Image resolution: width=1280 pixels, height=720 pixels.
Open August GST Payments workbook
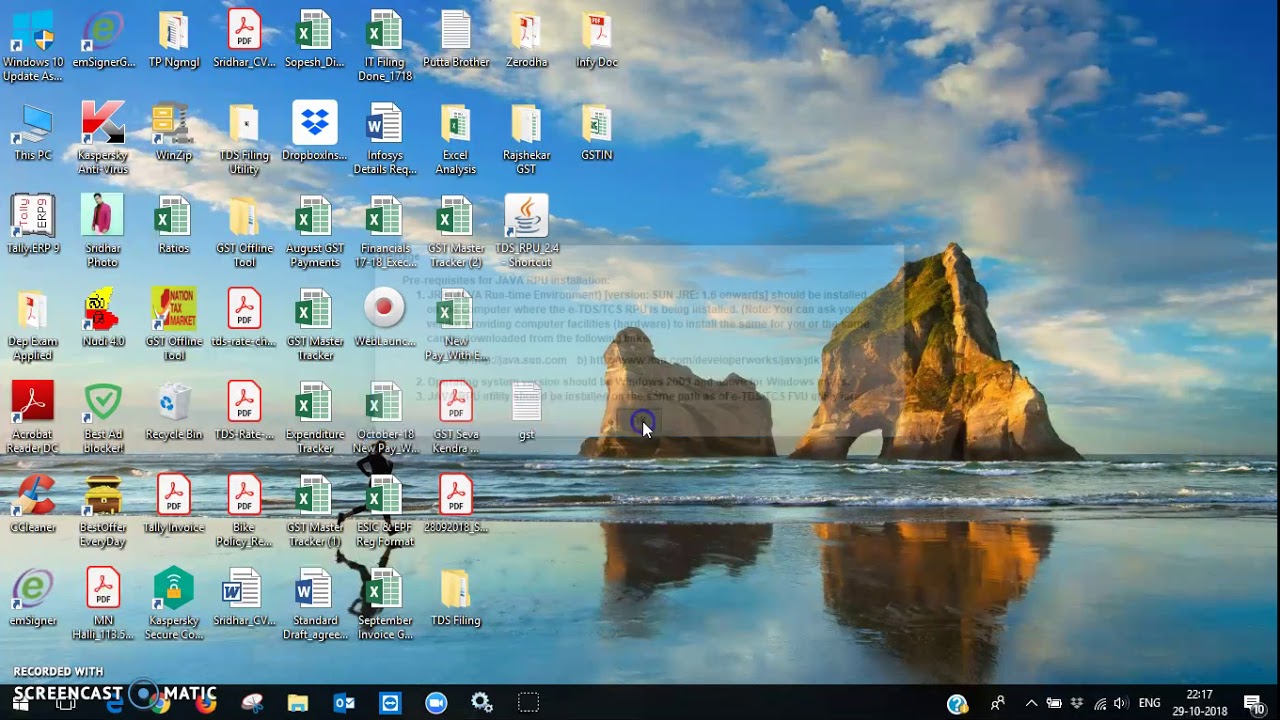314,231
